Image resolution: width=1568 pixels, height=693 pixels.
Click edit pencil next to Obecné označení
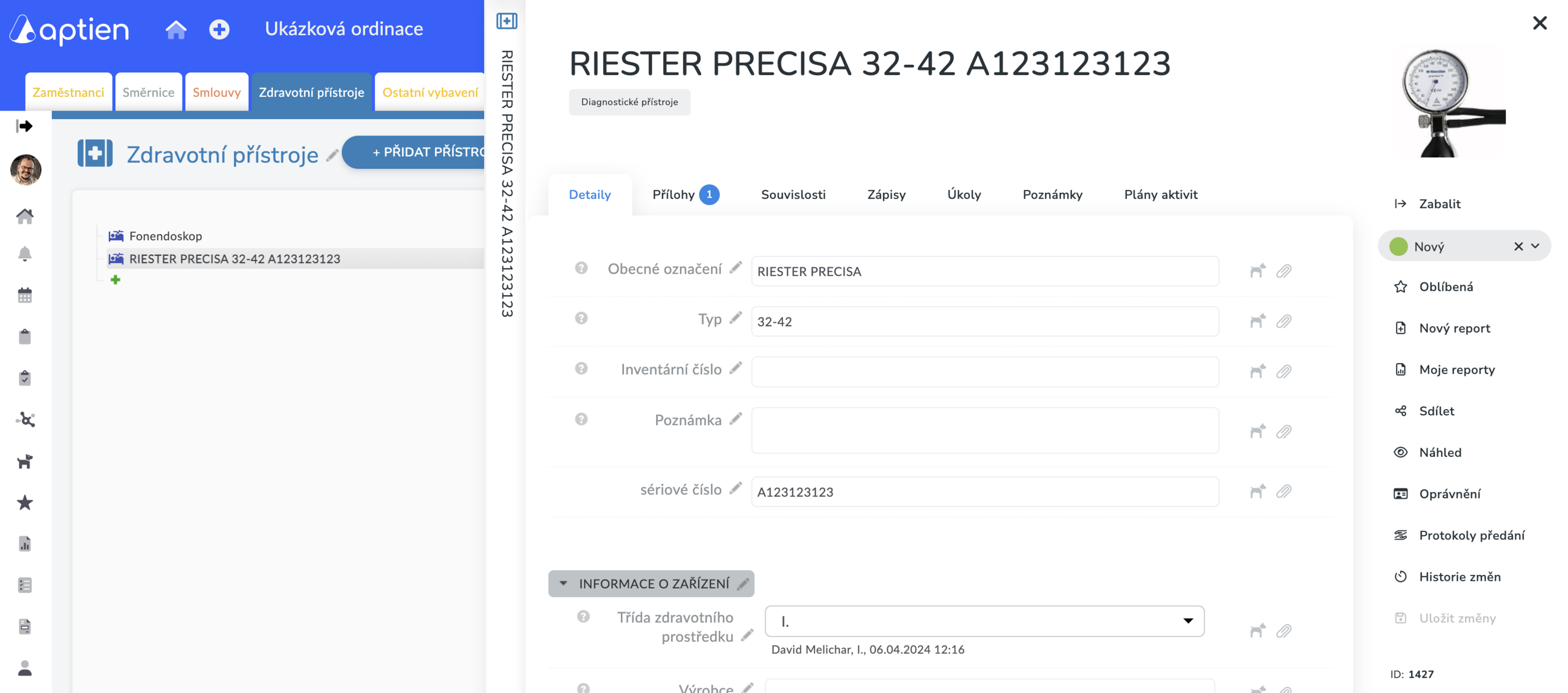[736, 268]
